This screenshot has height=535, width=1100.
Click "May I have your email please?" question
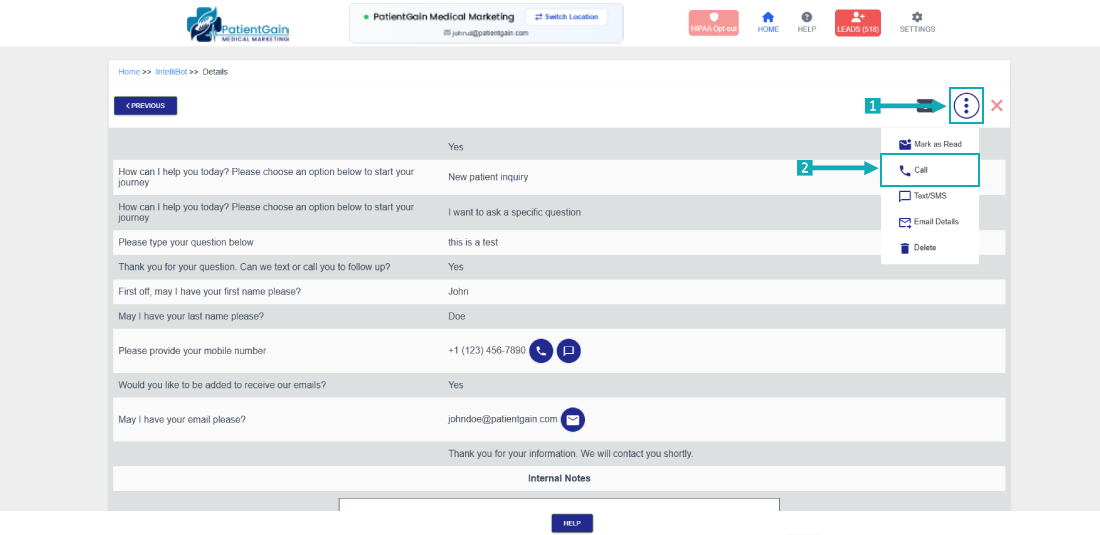point(182,419)
